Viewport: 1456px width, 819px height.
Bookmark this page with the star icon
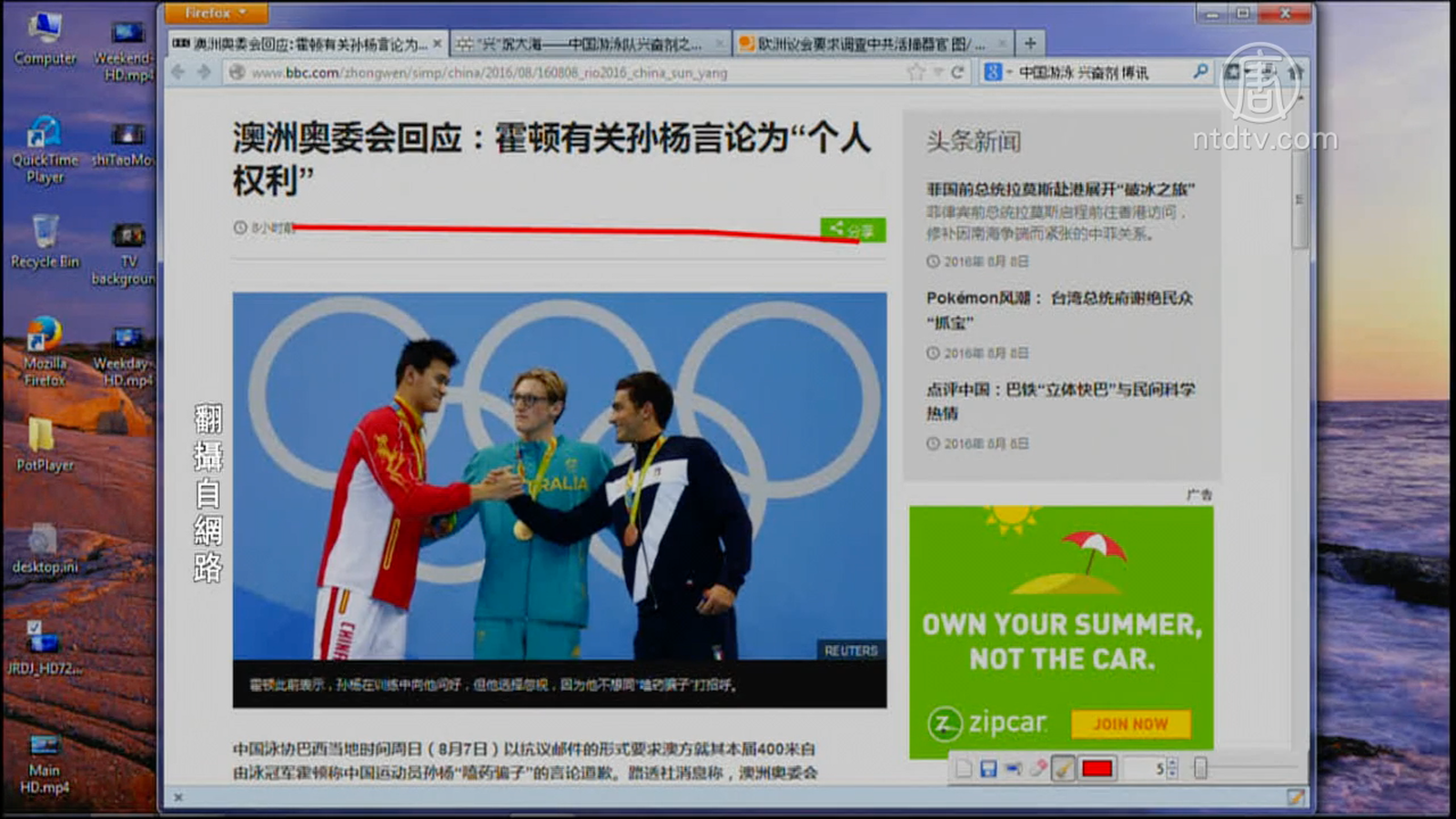tap(915, 72)
